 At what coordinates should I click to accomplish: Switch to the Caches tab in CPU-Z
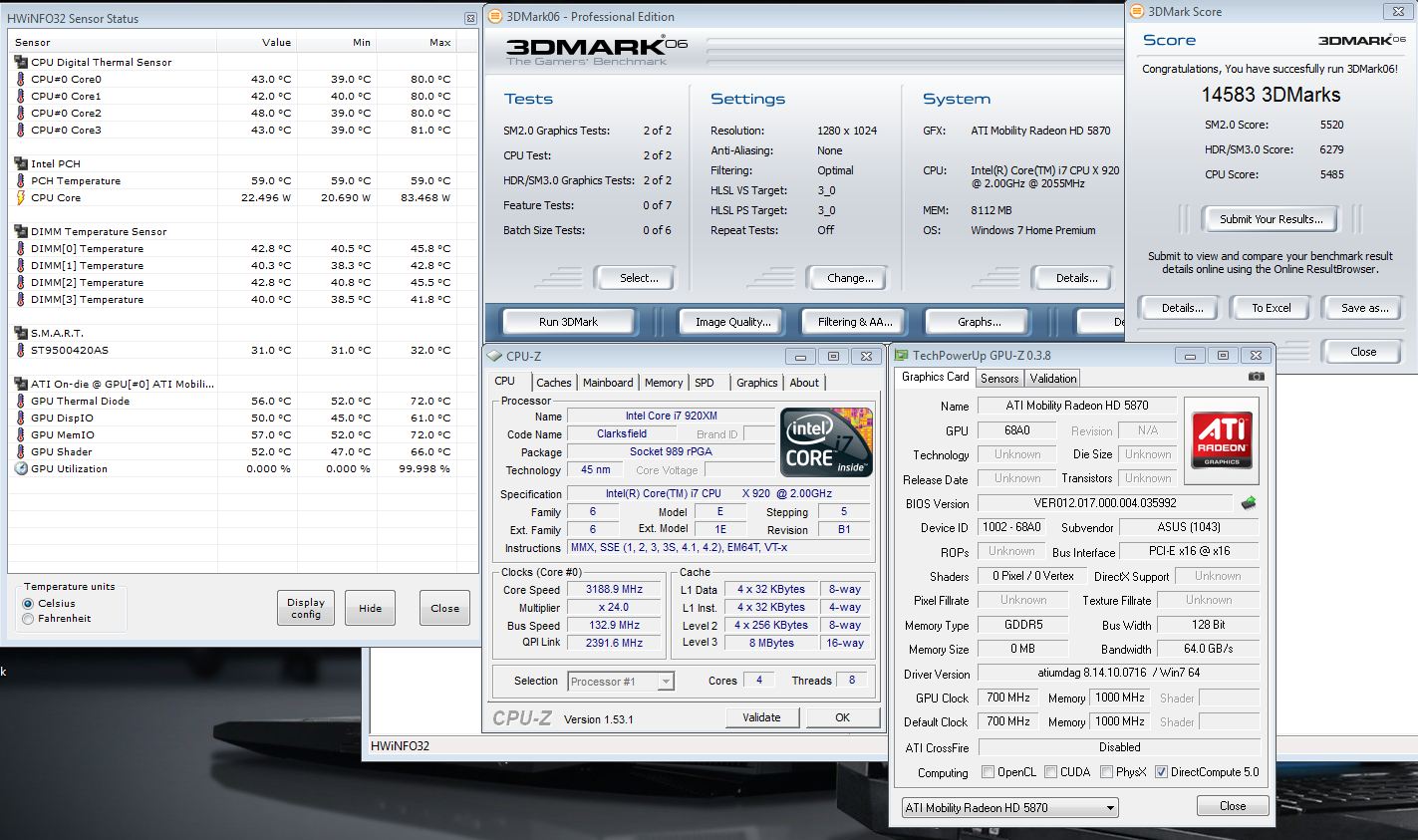coord(554,383)
